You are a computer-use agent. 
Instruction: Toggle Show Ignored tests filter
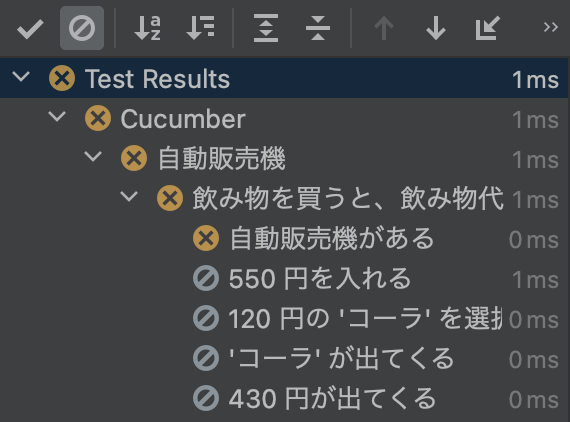[x=82, y=28]
